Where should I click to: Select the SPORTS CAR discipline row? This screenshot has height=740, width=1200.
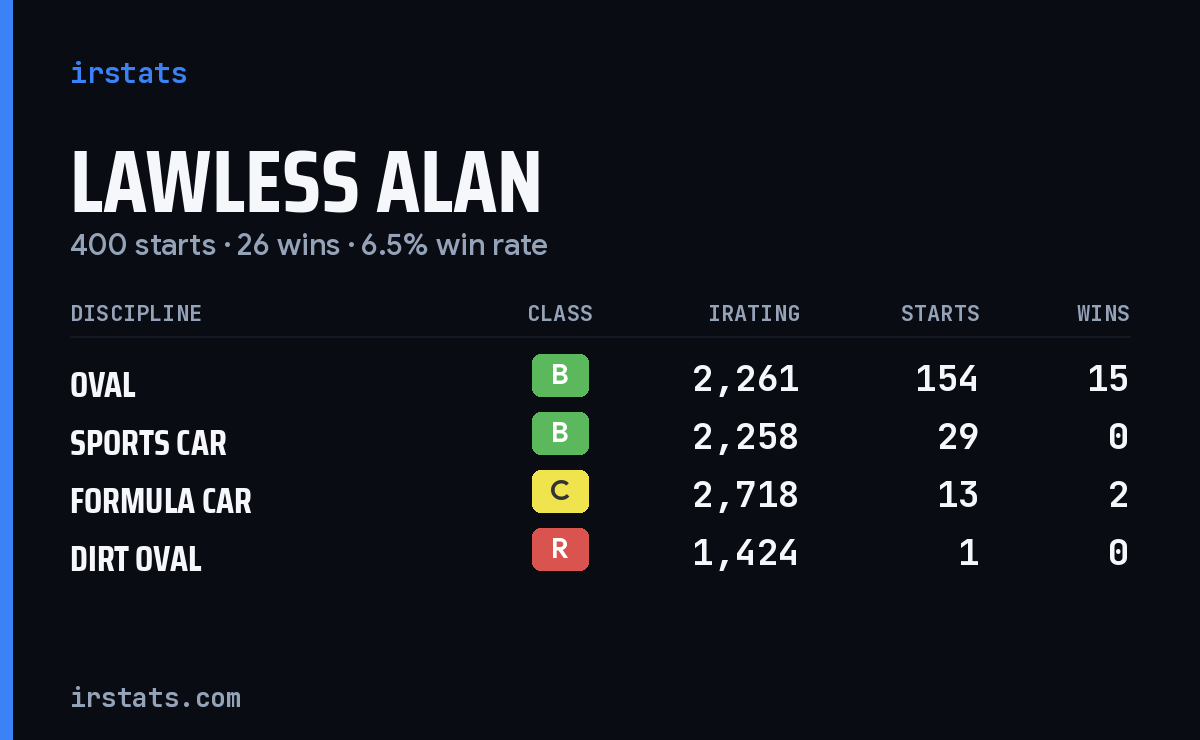coord(600,437)
